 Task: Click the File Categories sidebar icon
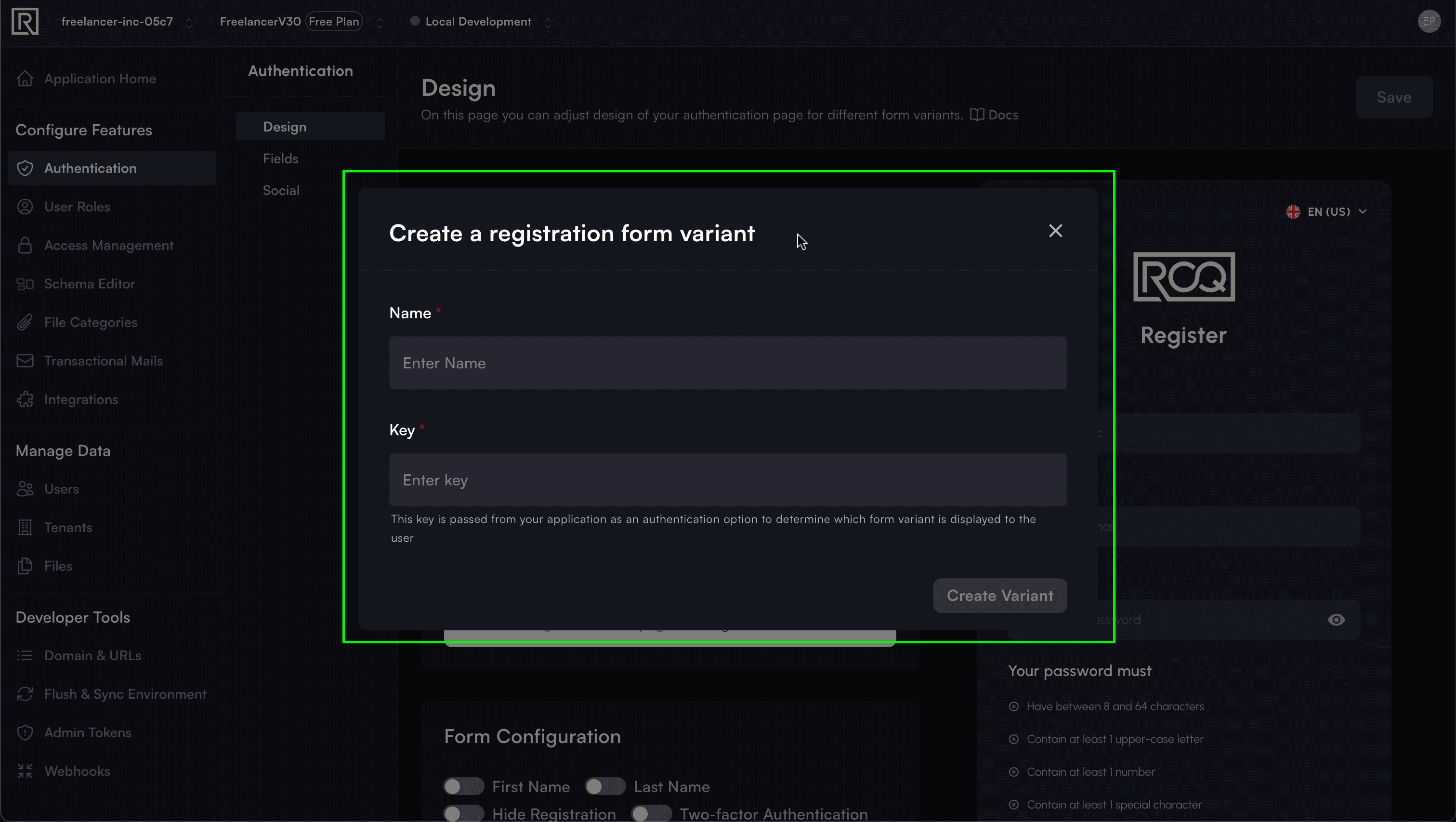25,321
